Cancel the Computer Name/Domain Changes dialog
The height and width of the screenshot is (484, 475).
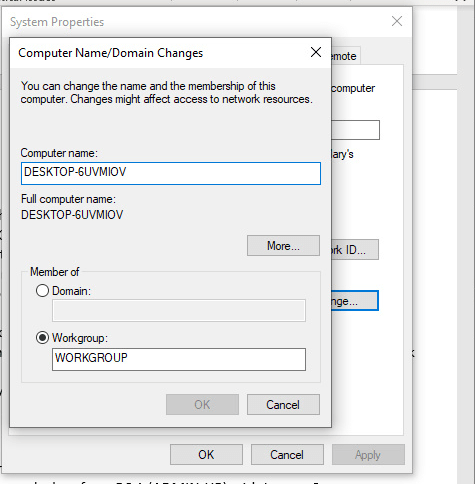tap(283, 405)
